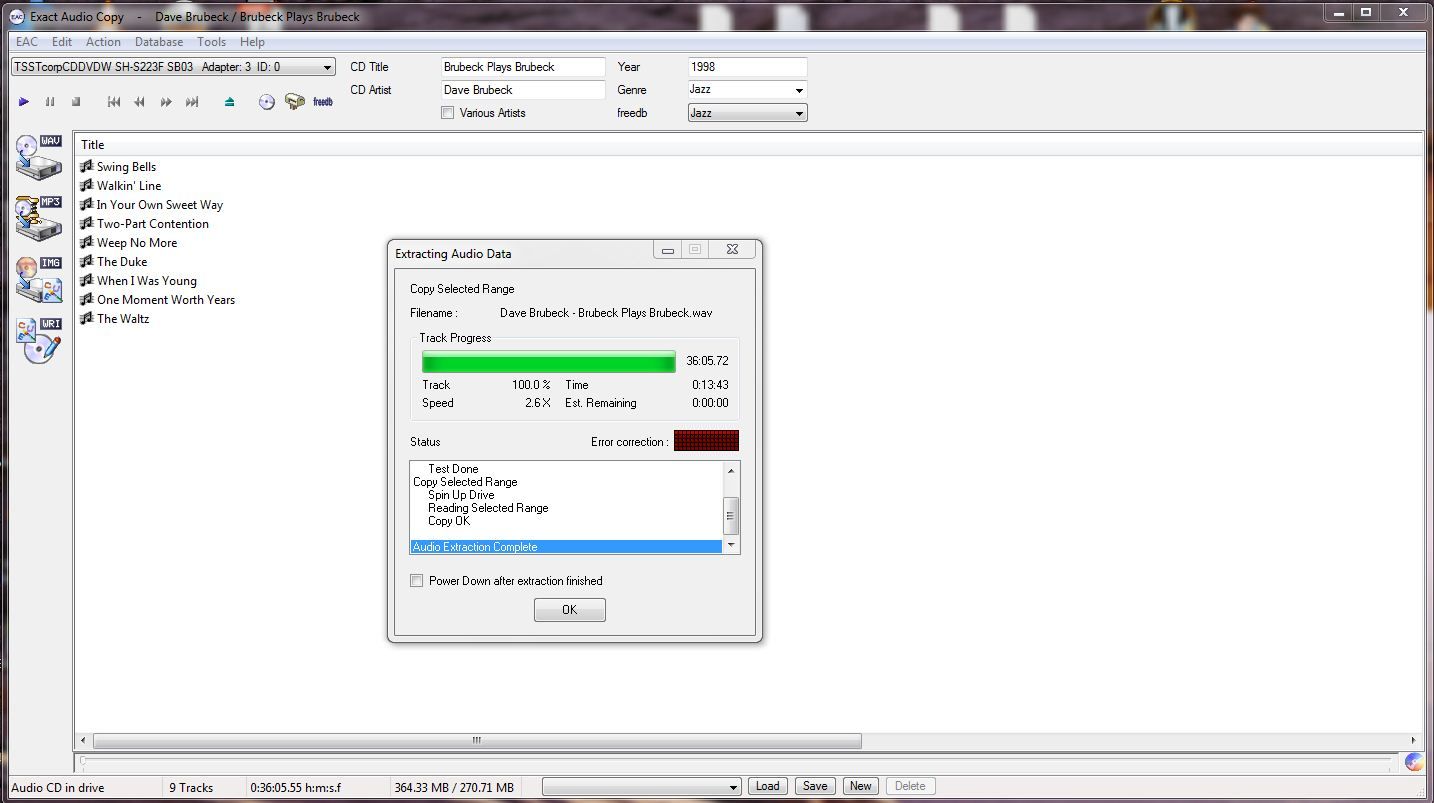Click the New profile button

(x=861, y=786)
